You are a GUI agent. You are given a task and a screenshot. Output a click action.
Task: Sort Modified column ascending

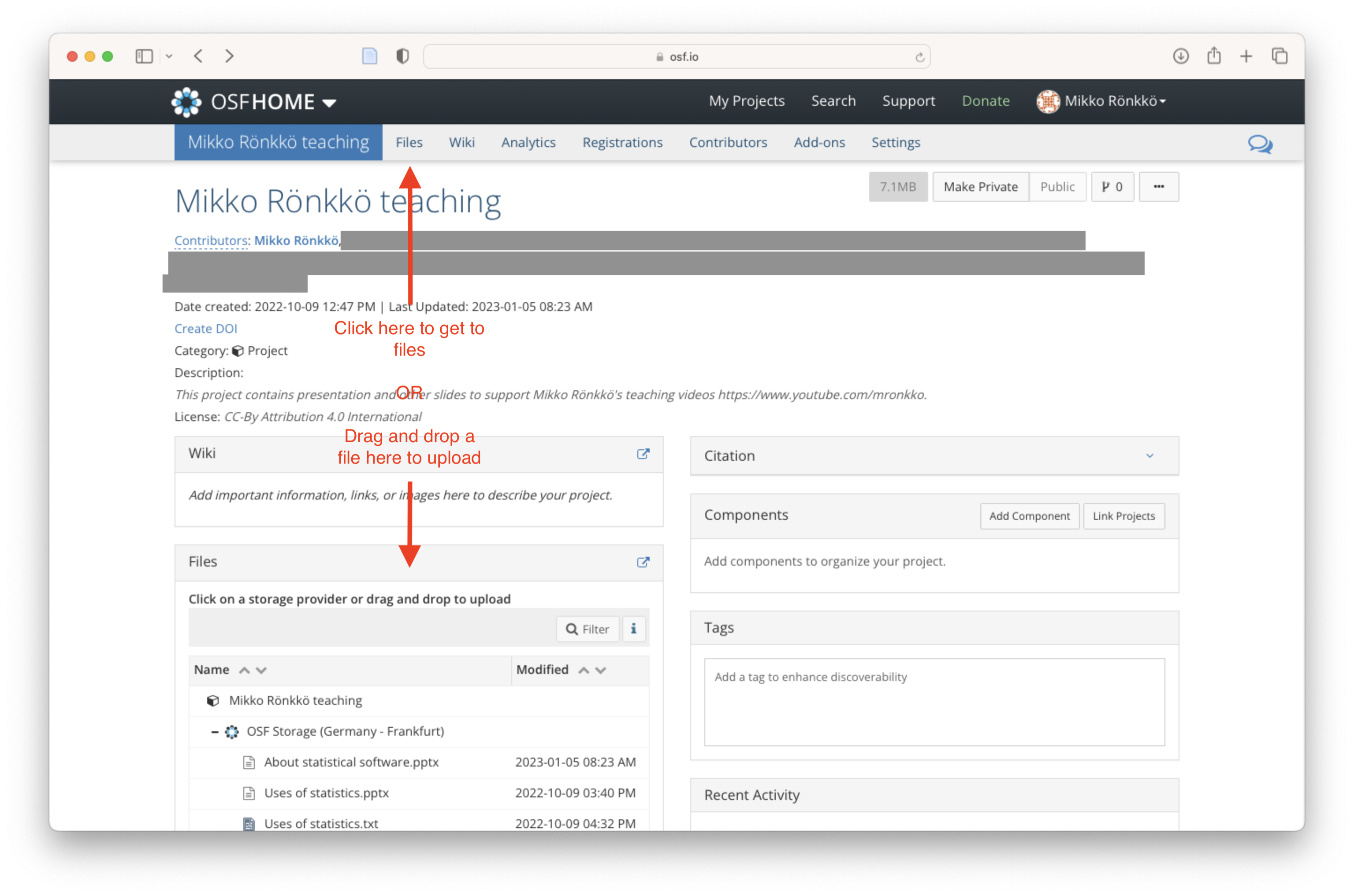(583, 670)
